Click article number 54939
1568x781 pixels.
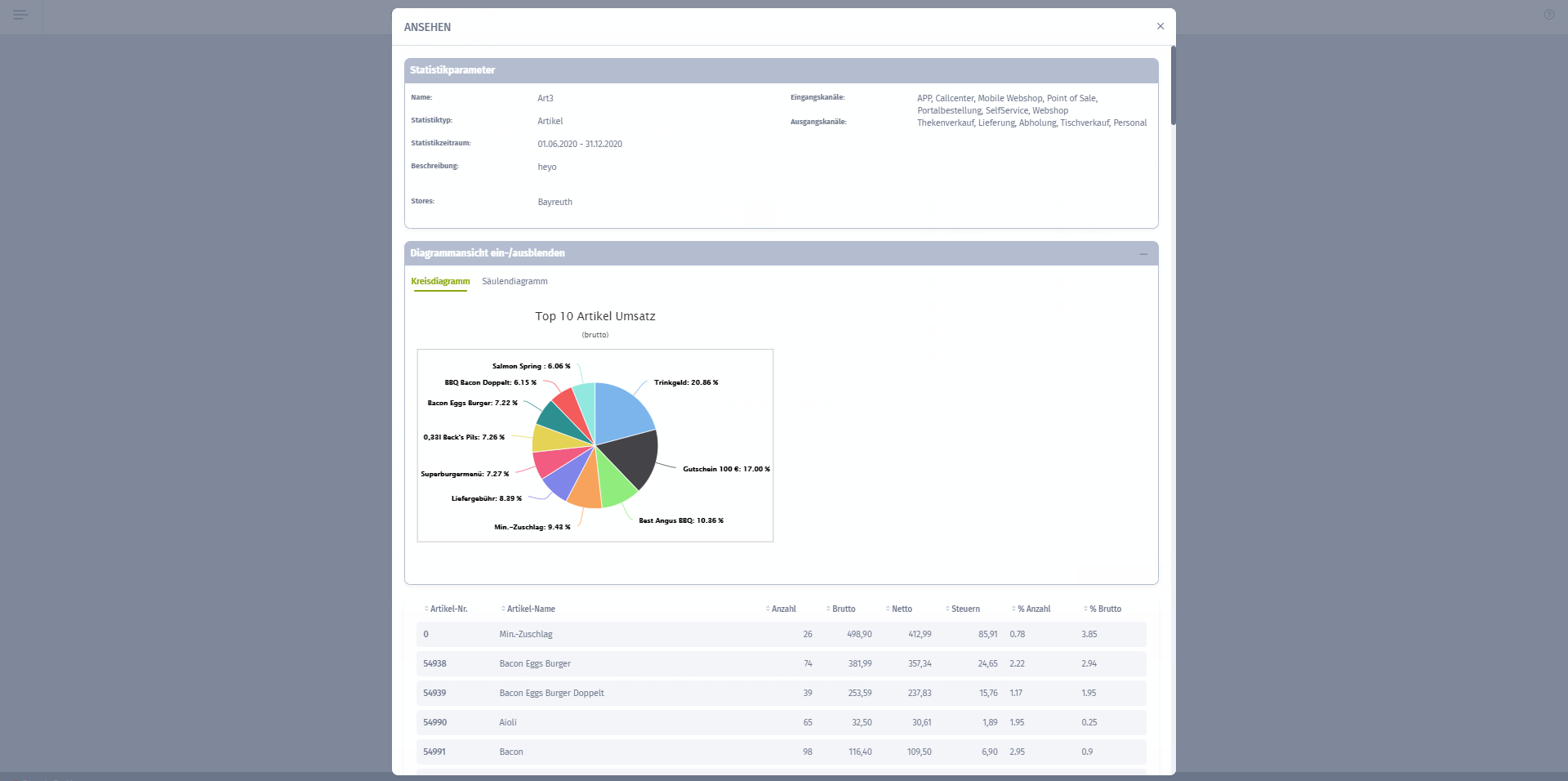tap(434, 693)
